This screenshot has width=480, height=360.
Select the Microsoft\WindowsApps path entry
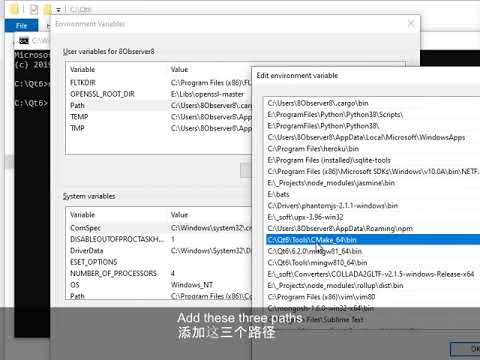pyautogui.click(x=373, y=137)
